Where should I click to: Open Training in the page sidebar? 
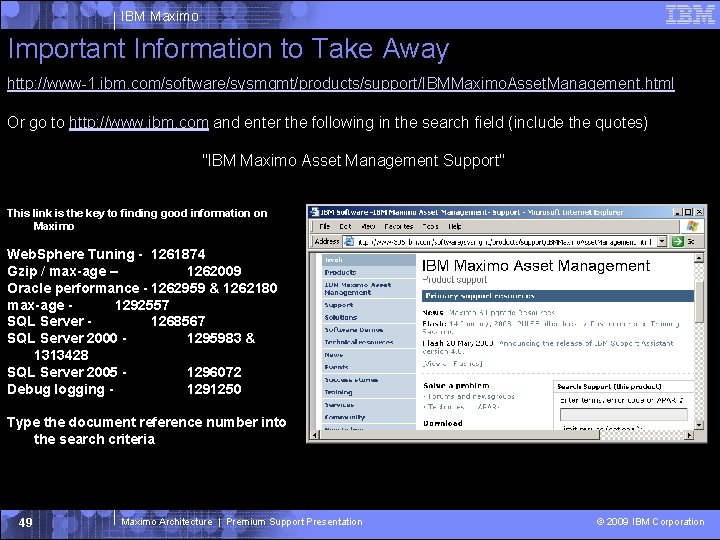click(x=338, y=392)
